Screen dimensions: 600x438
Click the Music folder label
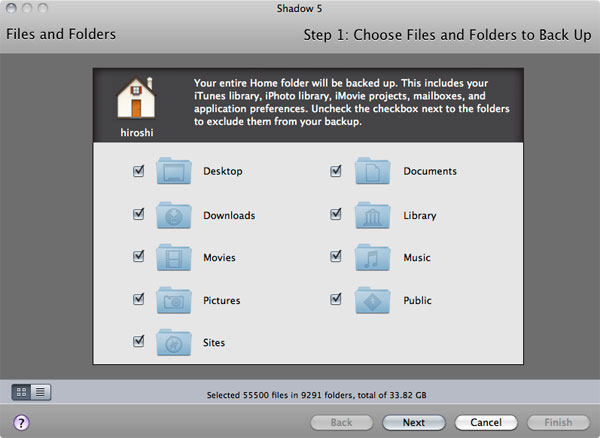[x=417, y=257]
